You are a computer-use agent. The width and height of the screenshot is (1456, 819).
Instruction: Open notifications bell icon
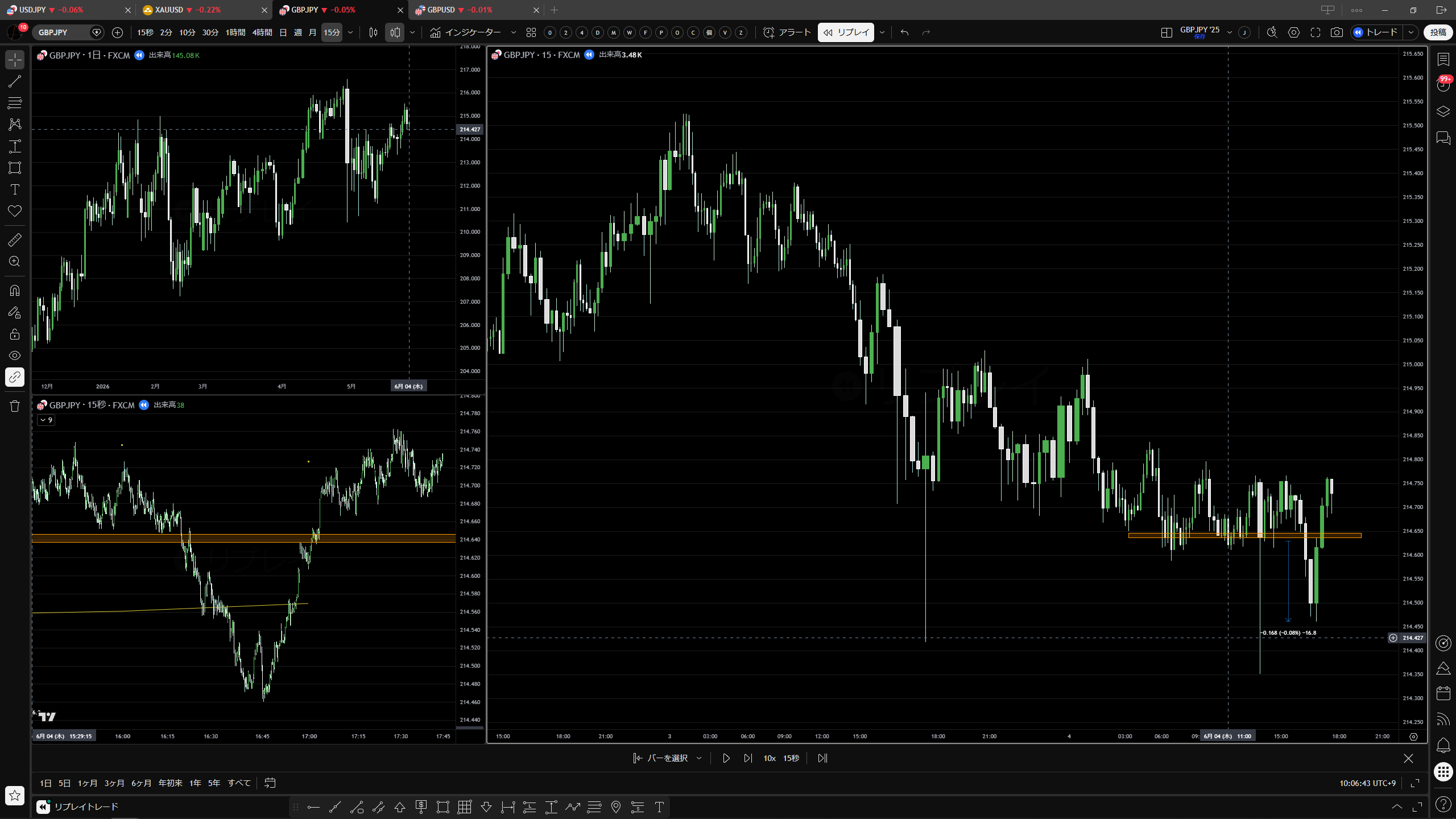tap(1443, 746)
